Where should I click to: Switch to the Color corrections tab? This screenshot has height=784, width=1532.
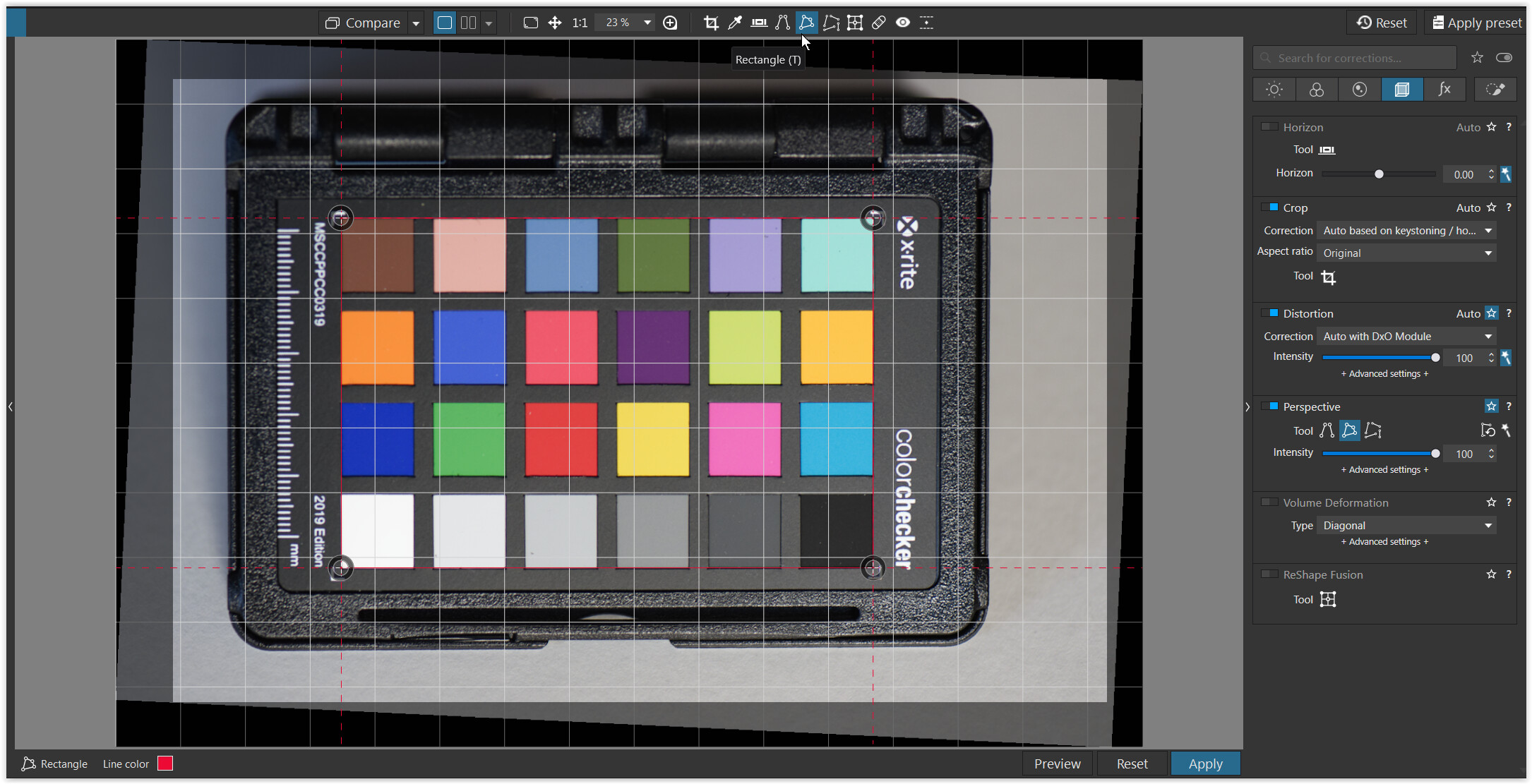(x=1317, y=90)
